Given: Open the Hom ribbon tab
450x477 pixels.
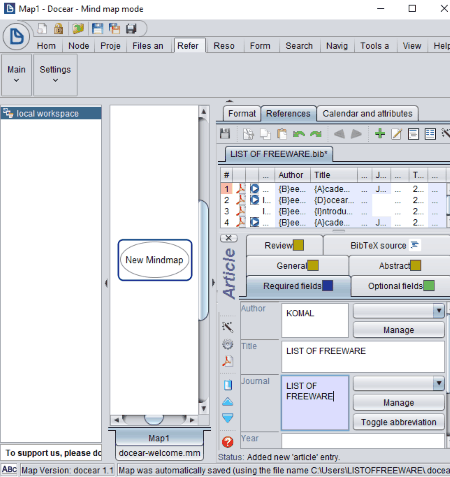Looking at the screenshot, I should [46, 46].
